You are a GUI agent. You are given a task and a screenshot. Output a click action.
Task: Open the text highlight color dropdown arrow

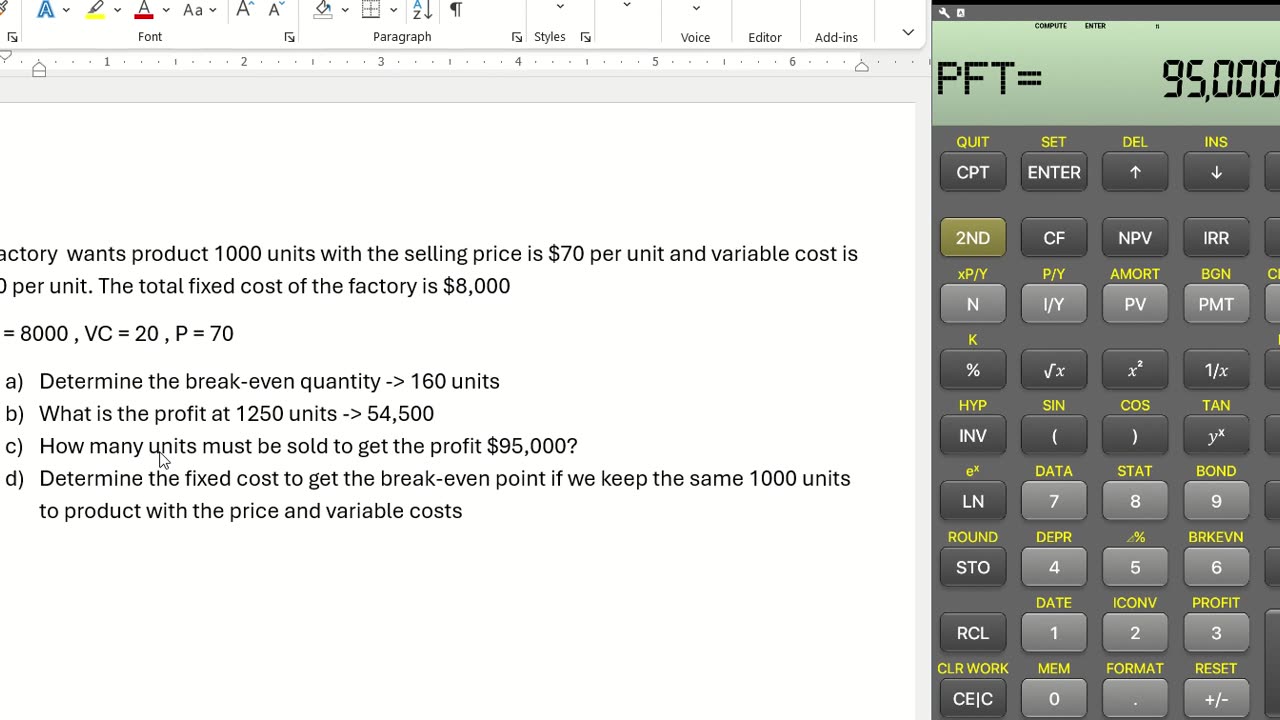click(117, 10)
